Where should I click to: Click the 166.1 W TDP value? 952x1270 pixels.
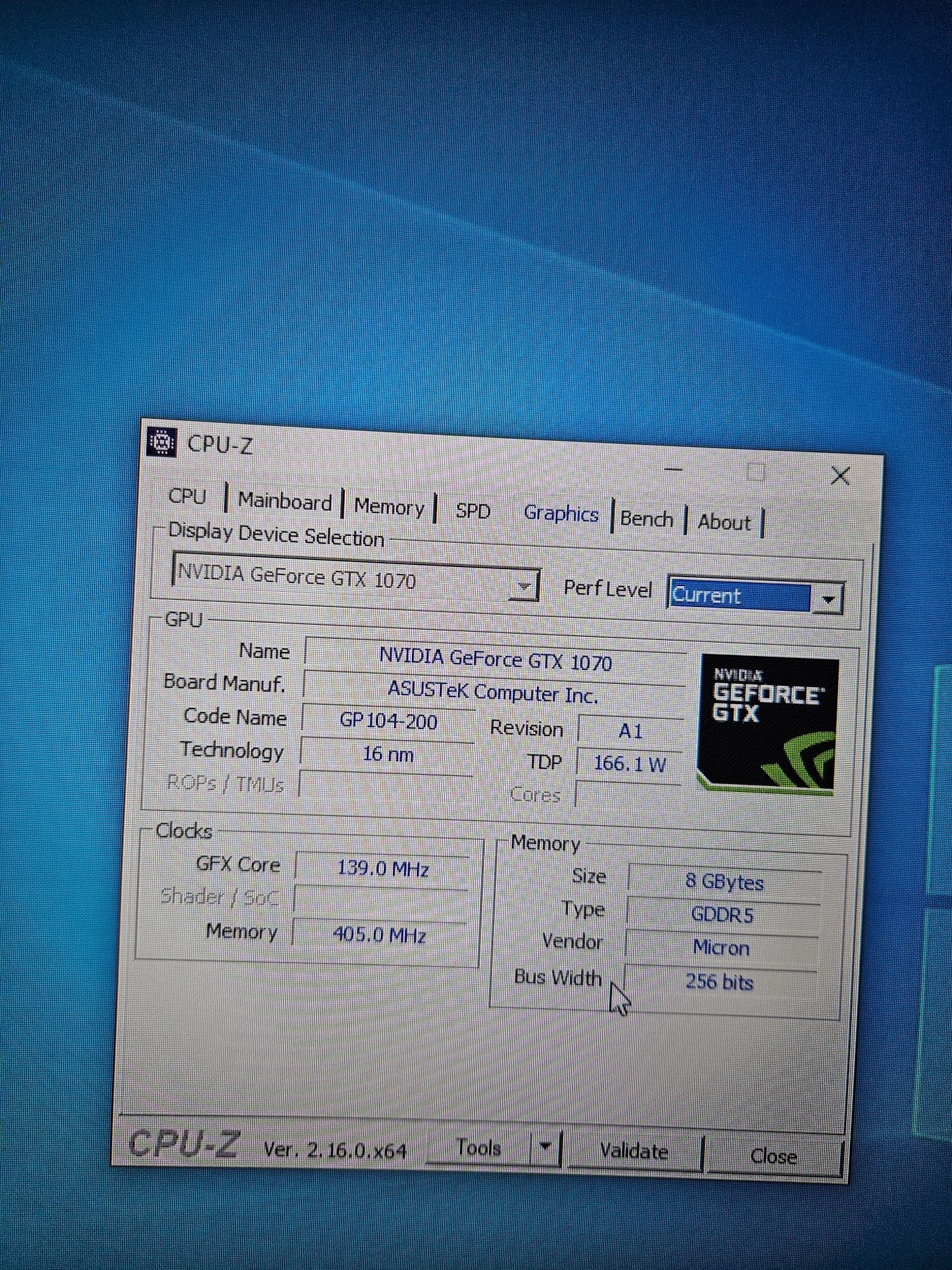click(629, 764)
